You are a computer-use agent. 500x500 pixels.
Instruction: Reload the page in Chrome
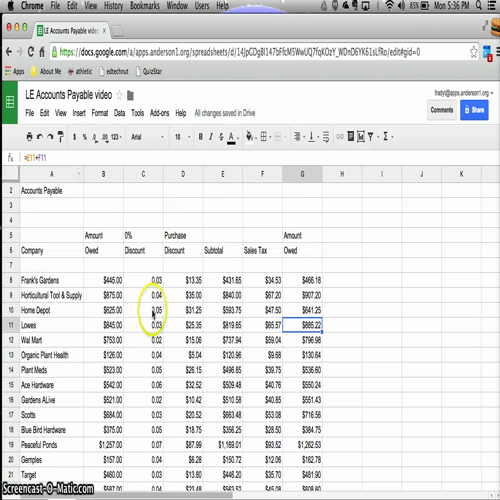pos(31,52)
